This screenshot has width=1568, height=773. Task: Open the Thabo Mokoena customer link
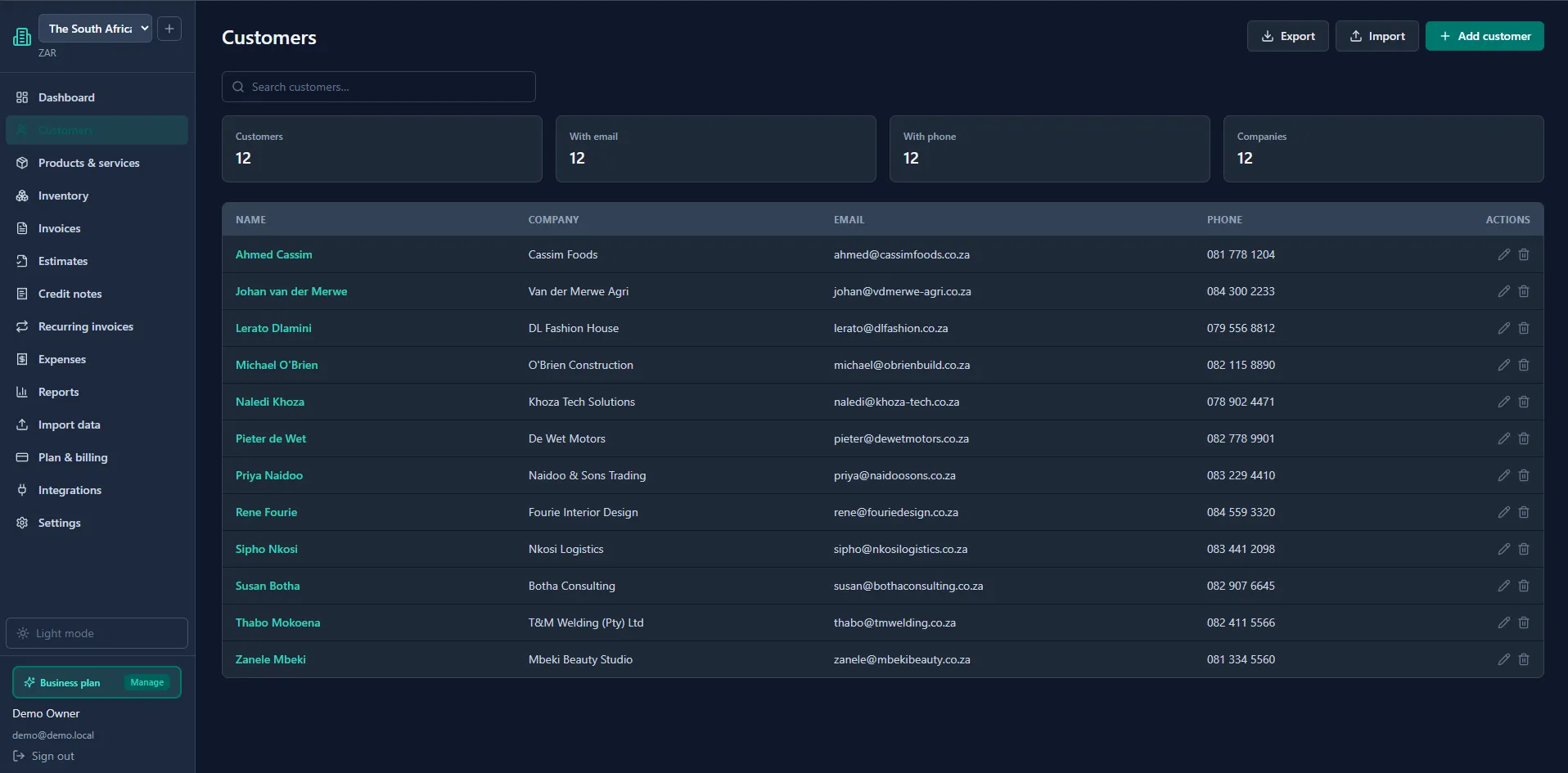tap(278, 622)
